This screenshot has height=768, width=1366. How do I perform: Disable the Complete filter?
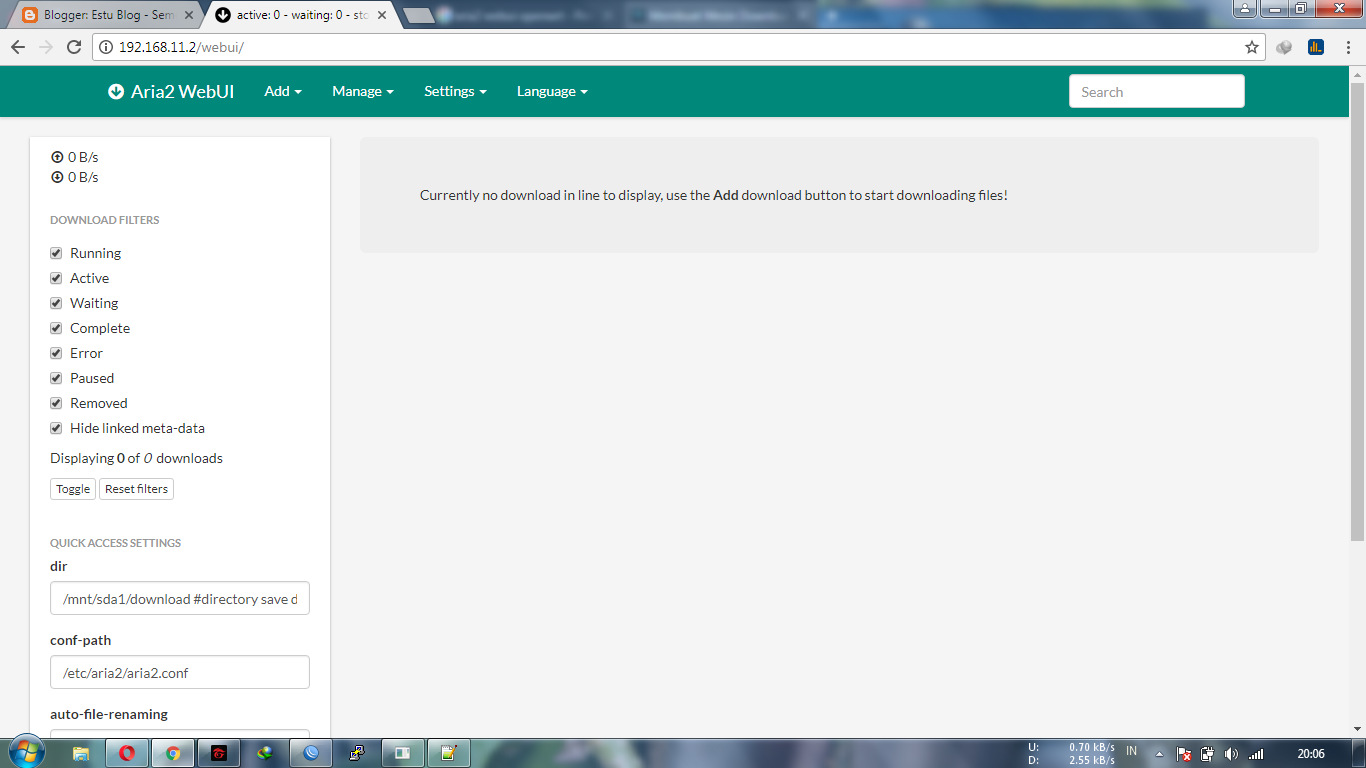(56, 328)
